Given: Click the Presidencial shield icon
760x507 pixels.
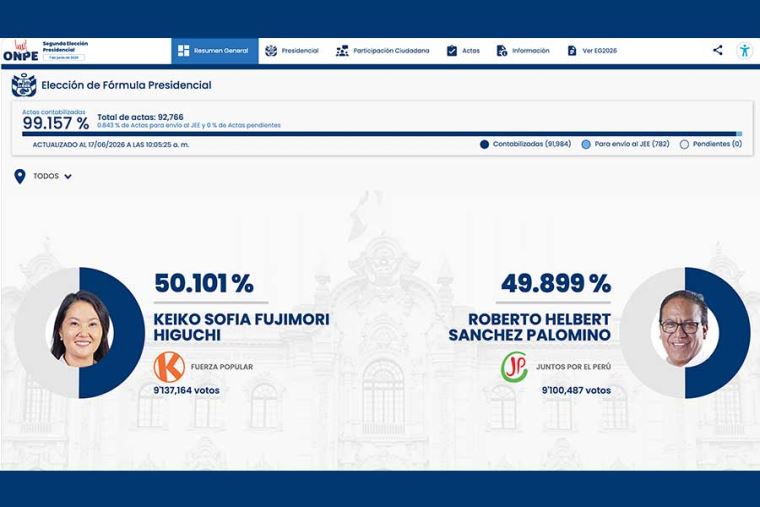Looking at the screenshot, I should (x=271, y=50).
